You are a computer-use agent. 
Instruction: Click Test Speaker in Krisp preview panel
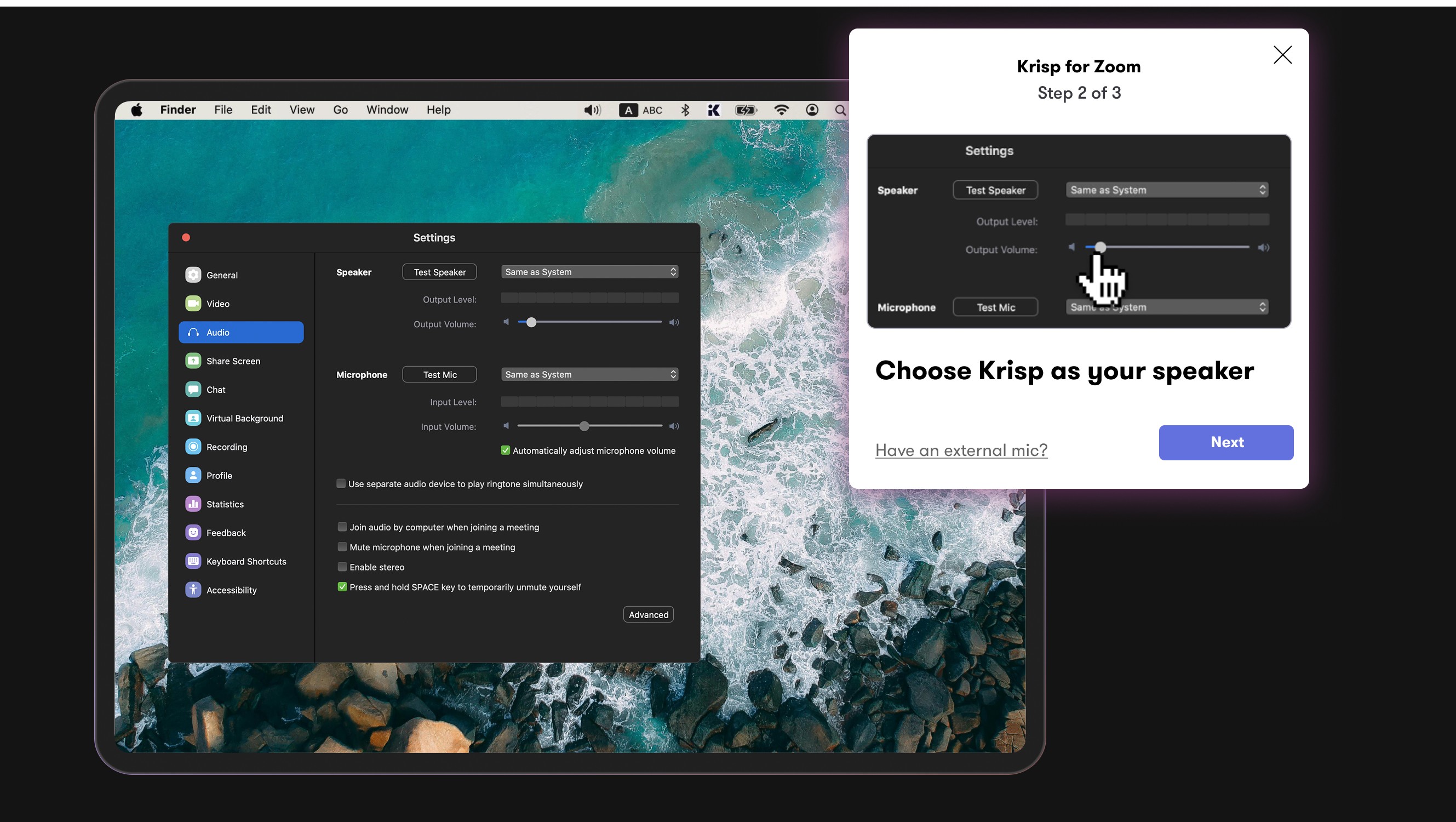click(995, 190)
